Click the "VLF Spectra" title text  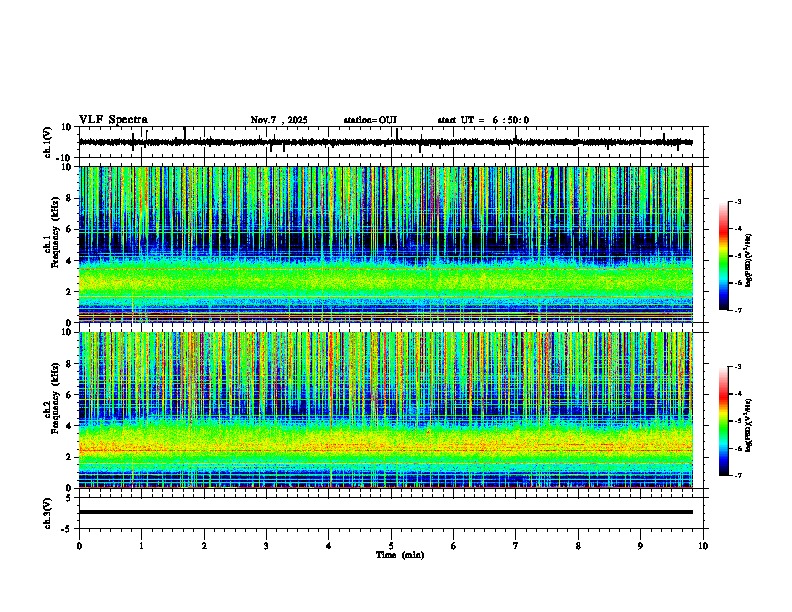coord(113,120)
